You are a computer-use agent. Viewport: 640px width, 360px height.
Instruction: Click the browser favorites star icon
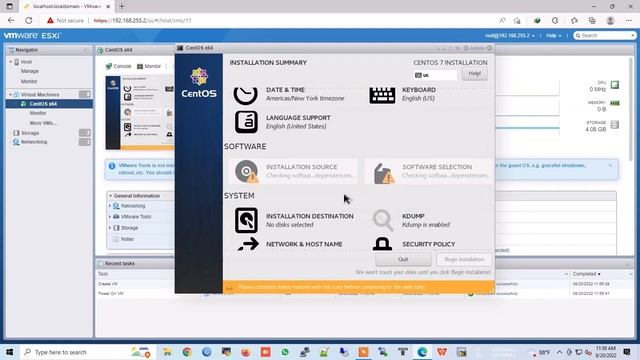574,20
